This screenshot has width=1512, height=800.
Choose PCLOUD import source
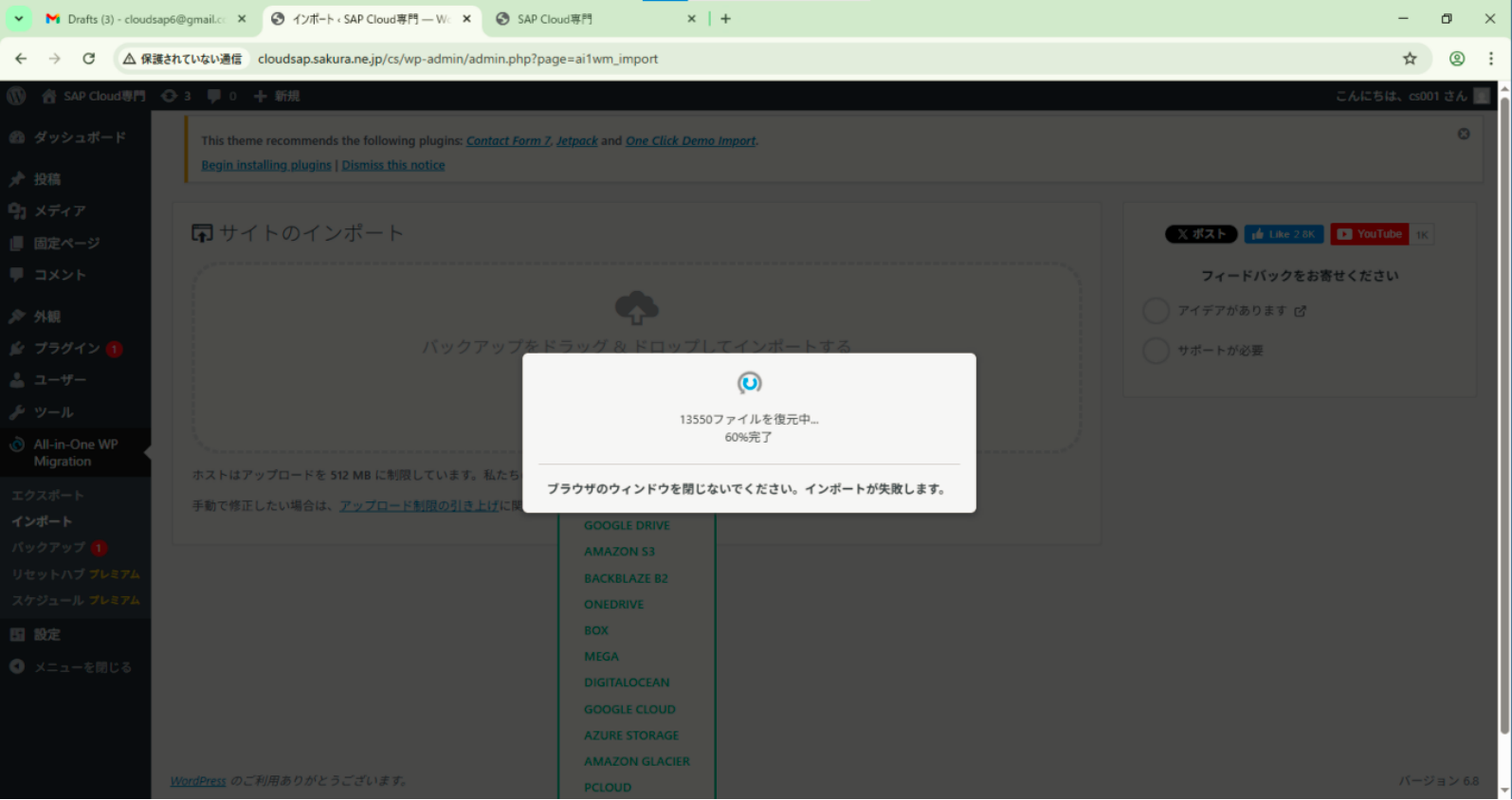click(x=608, y=788)
